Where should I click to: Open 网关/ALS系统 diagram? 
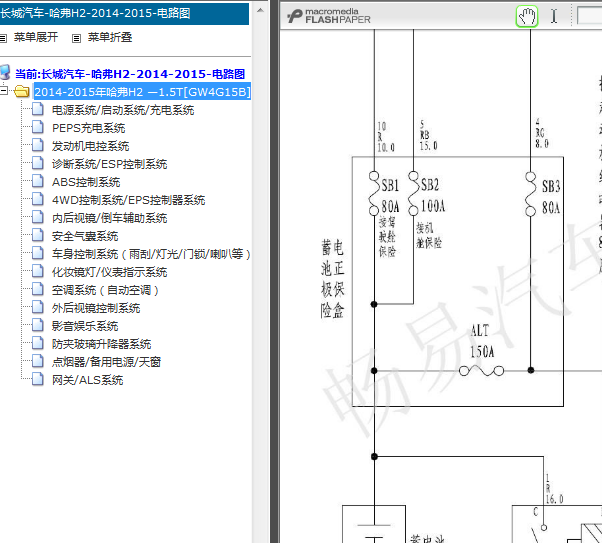[x=88, y=380]
